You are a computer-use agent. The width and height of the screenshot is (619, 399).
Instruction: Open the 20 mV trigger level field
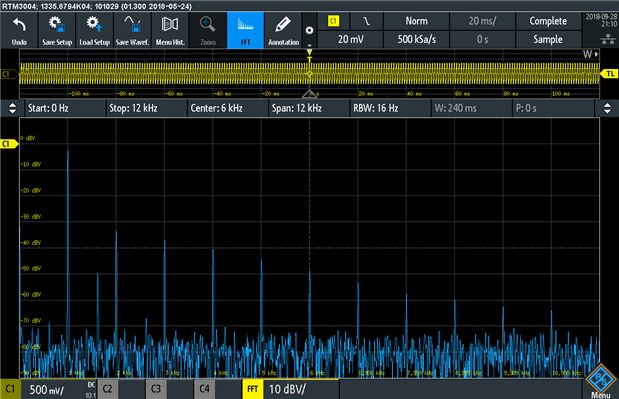pos(351,39)
